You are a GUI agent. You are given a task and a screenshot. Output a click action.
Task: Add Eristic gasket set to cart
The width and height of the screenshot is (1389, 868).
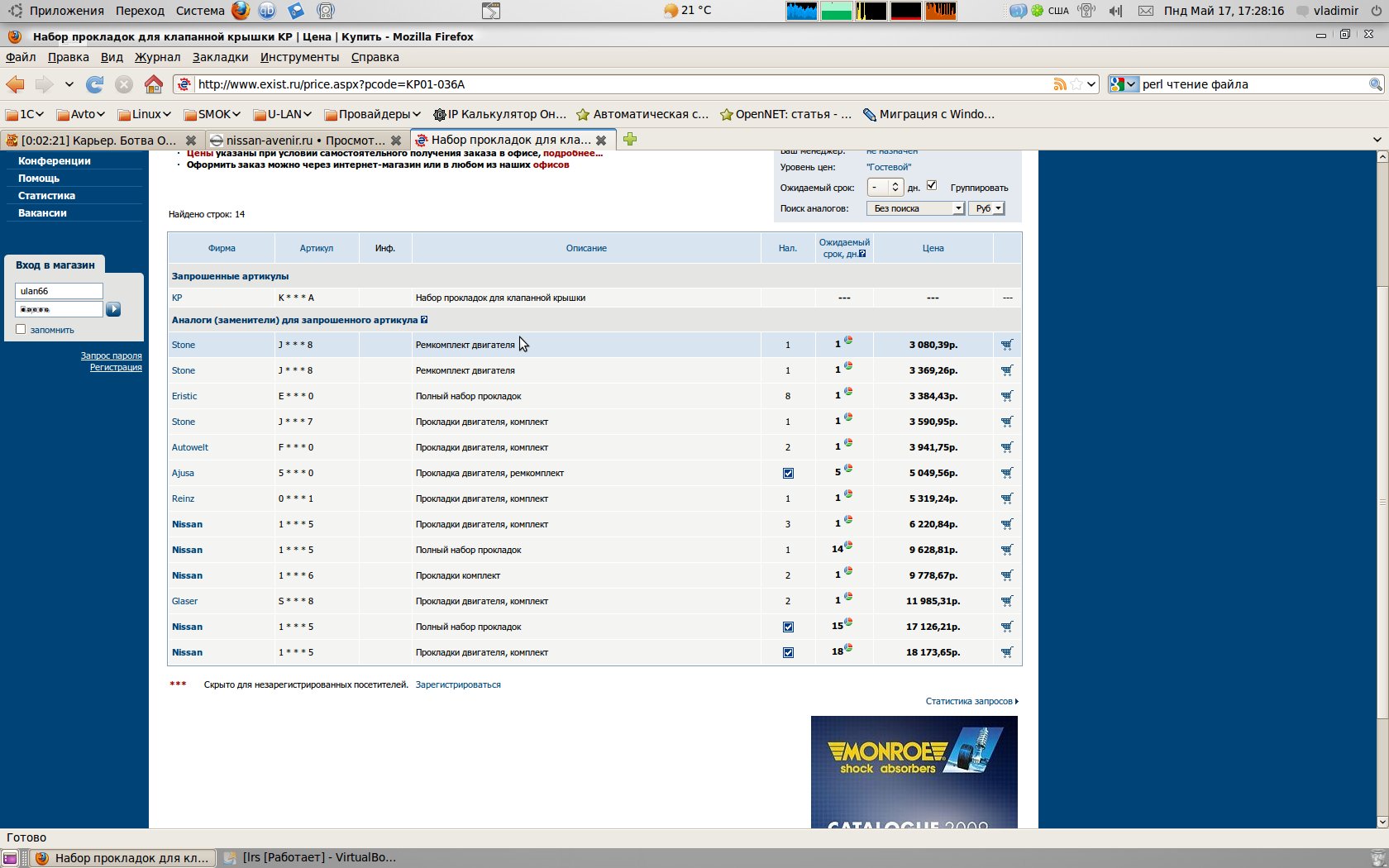1006,396
